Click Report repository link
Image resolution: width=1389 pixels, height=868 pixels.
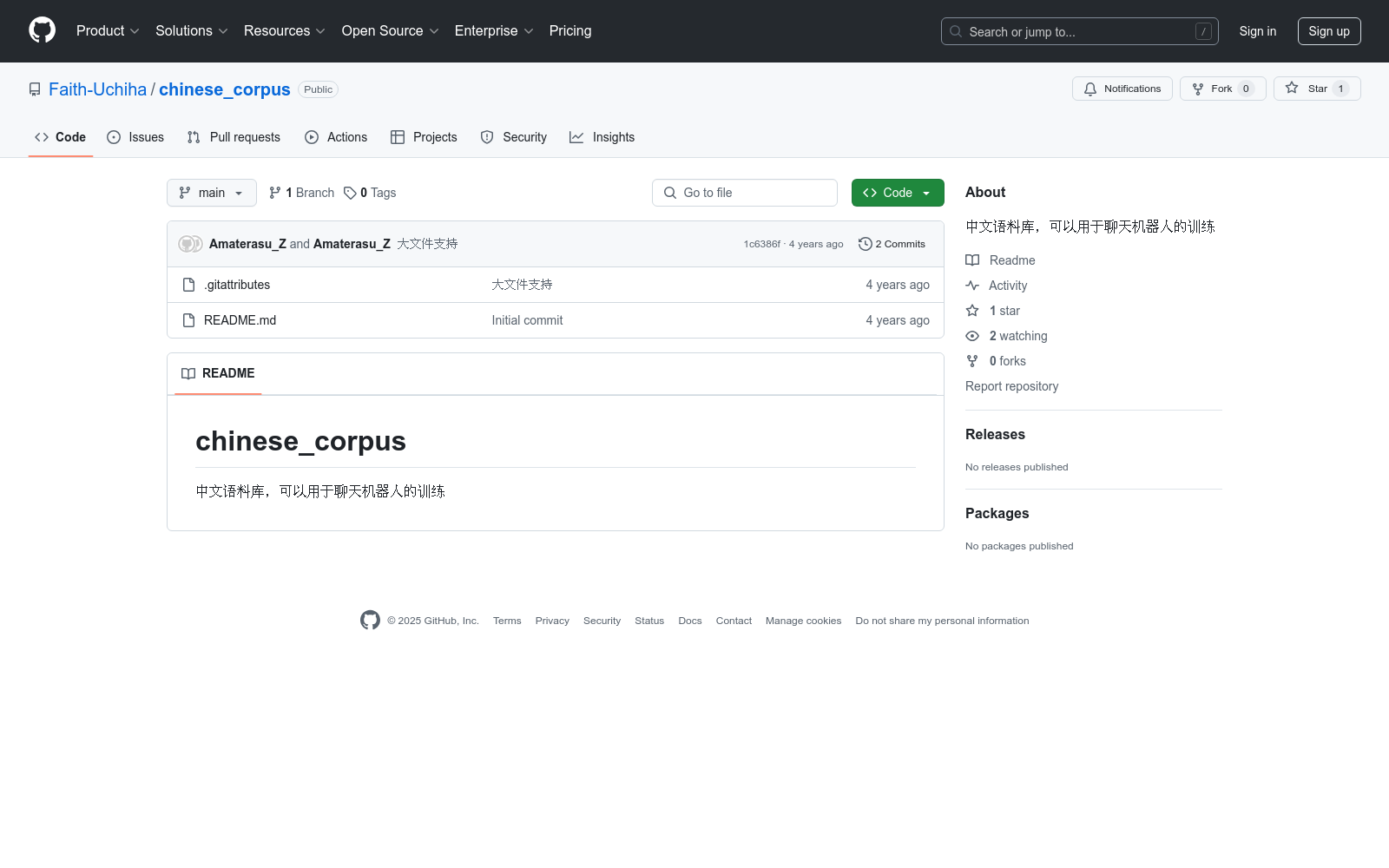1011,386
